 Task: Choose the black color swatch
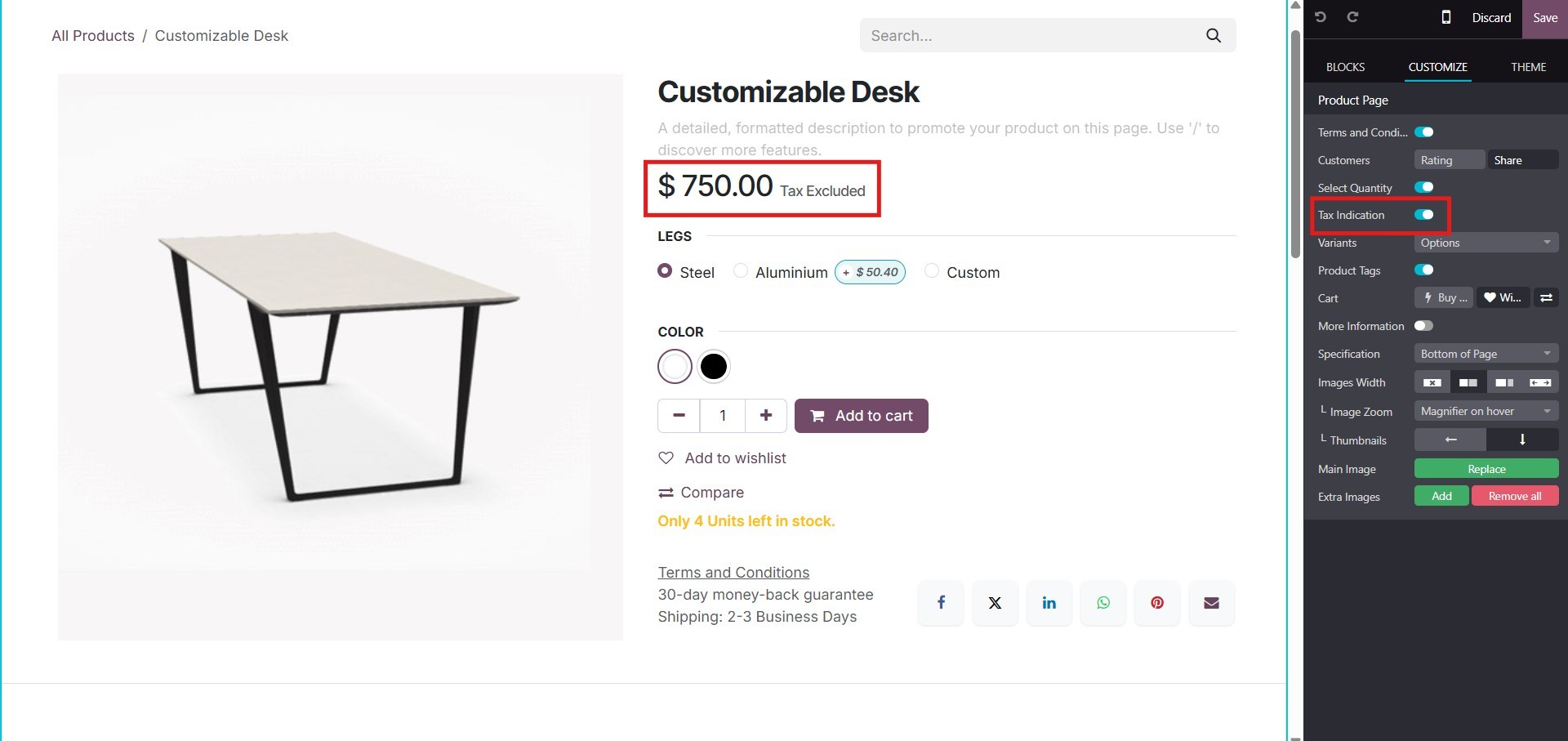tap(714, 367)
